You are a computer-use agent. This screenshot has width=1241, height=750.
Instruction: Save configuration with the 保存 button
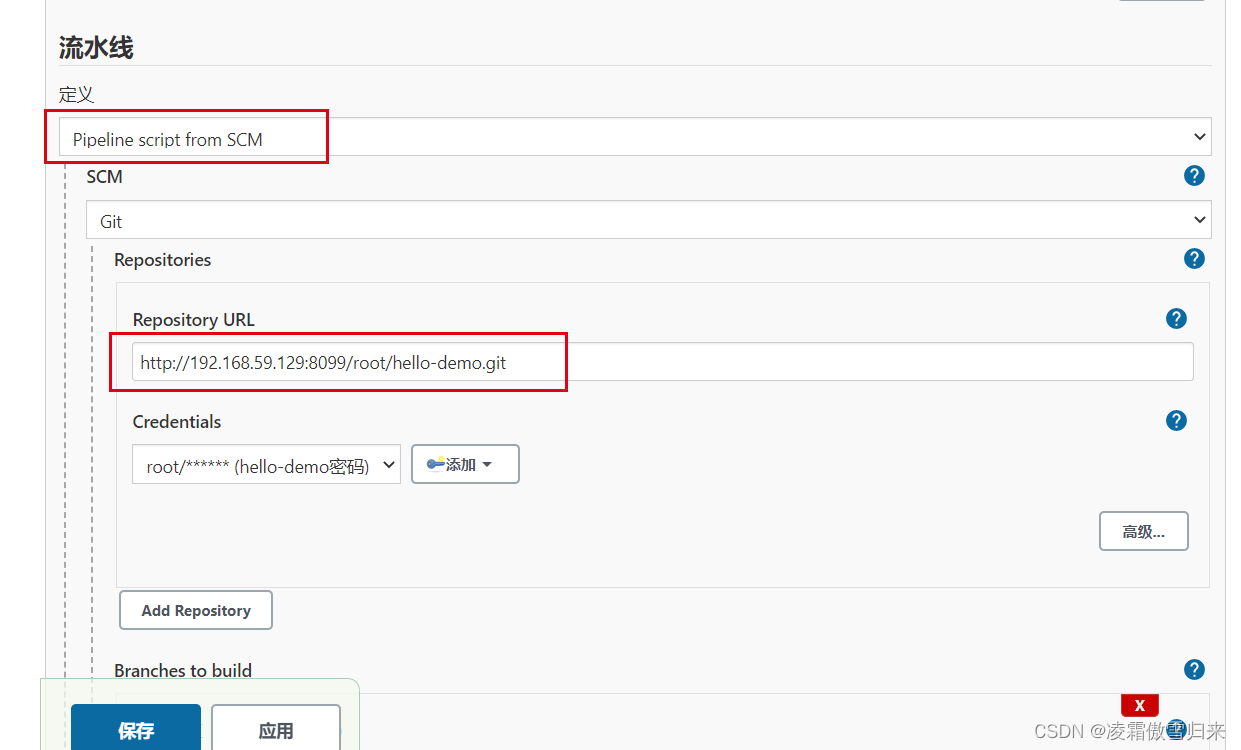[x=136, y=730]
